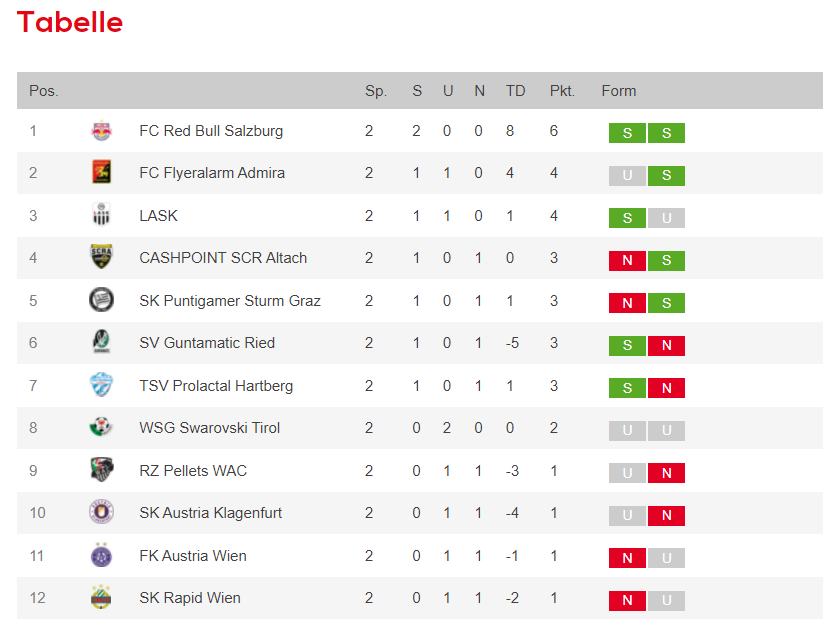Click the WSG Tirol club logo
The width and height of the screenshot is (836, 626).
101,427
